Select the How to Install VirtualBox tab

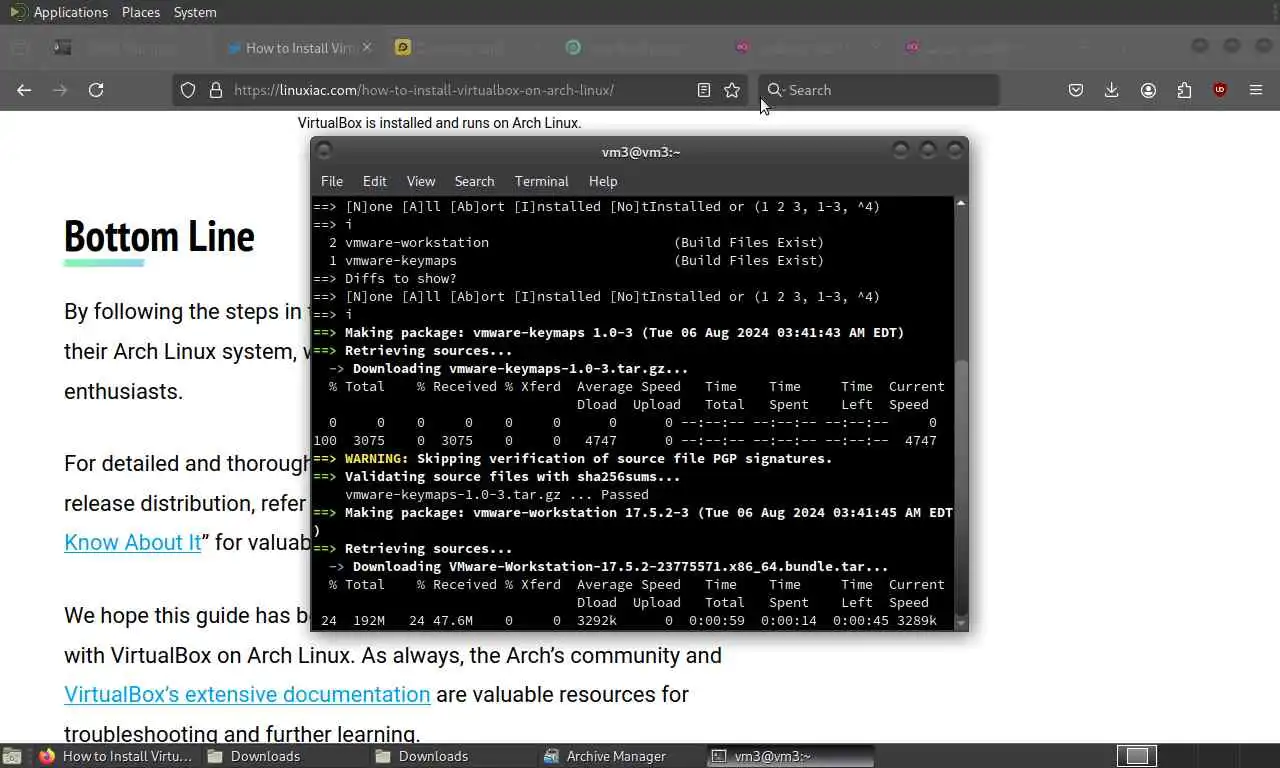300,47
